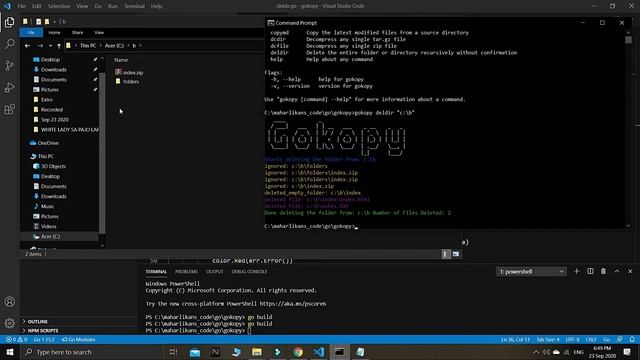640x360 pixels.
Task: Open Downloads under Quick access
Action: pos(53,70)
